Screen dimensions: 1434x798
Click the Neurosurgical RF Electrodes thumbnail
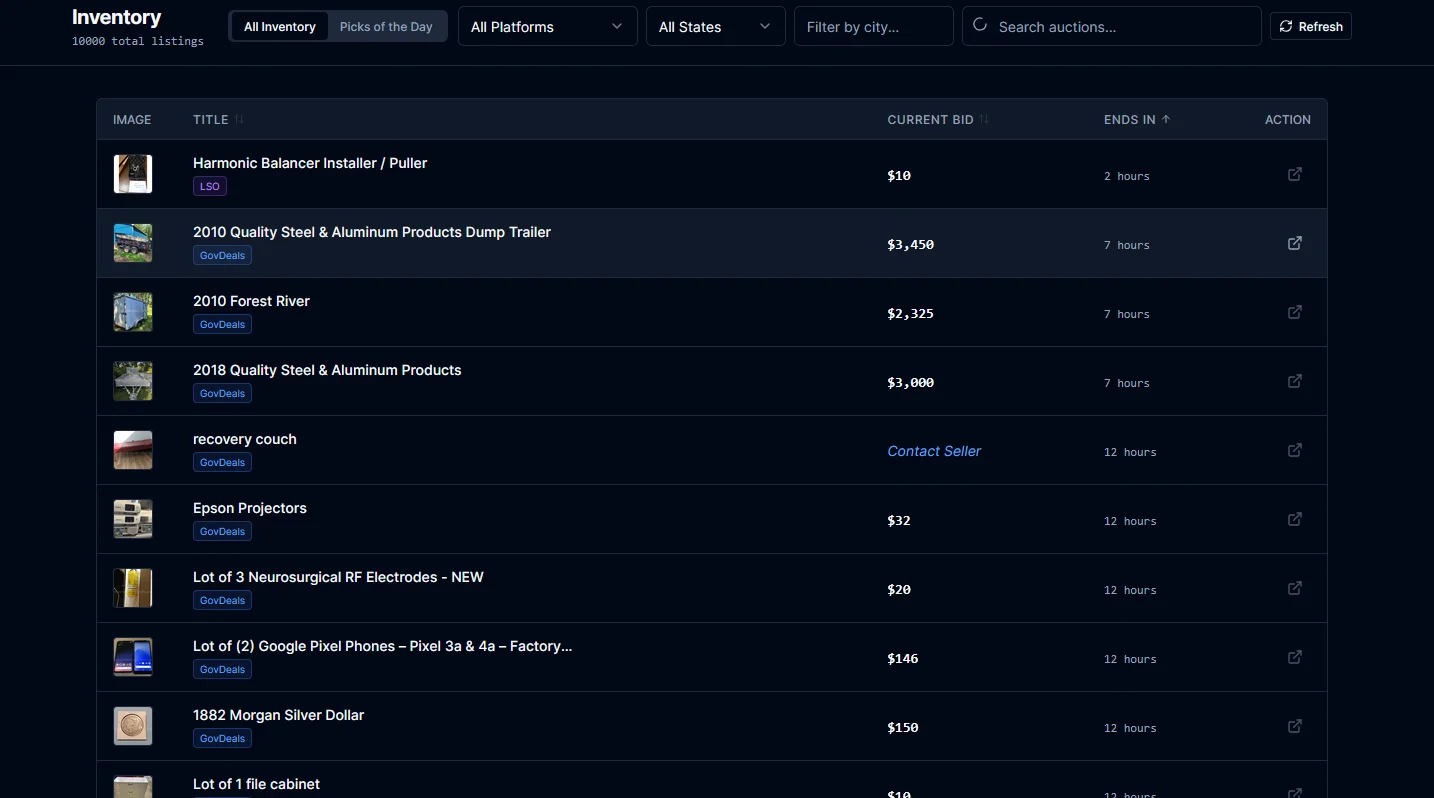pos(133,588)
